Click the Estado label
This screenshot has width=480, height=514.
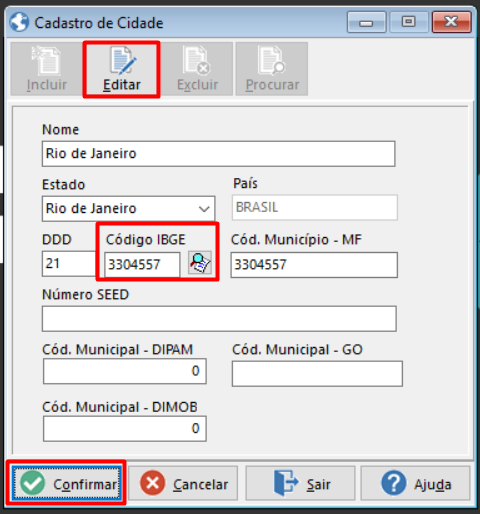[63, 184]
